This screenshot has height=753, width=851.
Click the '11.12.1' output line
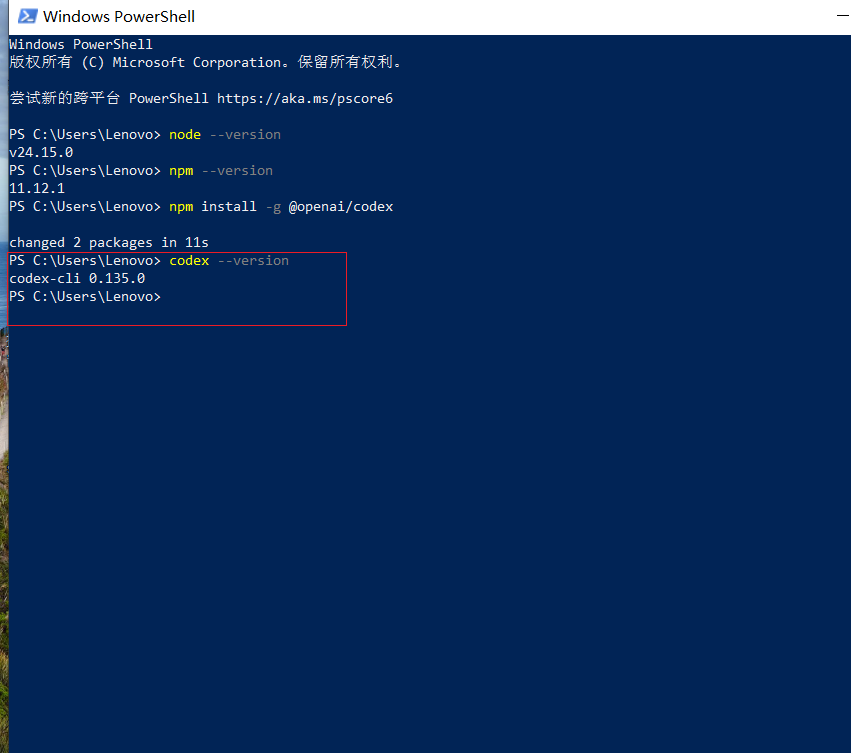coord(37,188)
